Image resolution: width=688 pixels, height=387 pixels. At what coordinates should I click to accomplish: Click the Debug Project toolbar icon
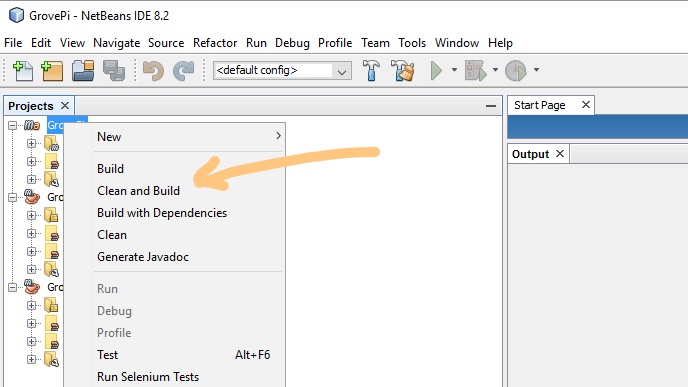click(476, 71)
